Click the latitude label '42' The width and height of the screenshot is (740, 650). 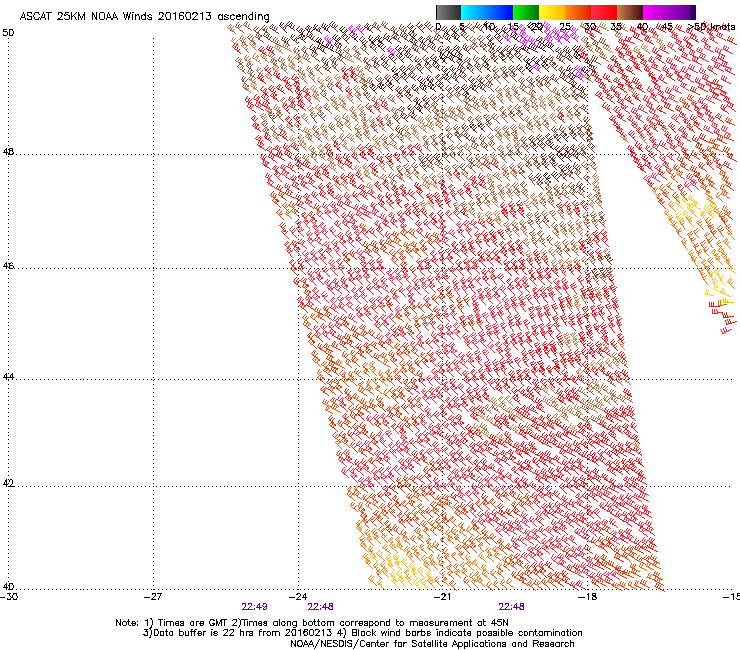pos(8,483)
